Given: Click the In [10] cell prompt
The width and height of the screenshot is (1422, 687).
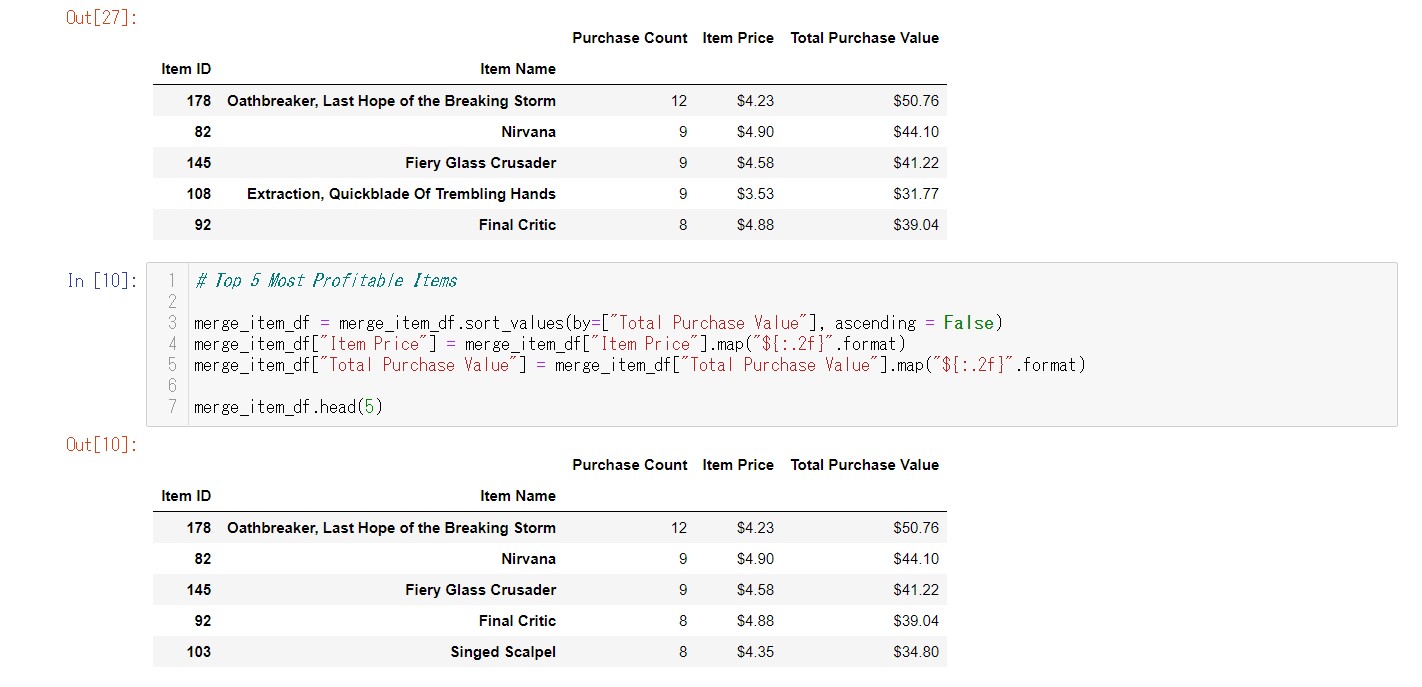Looking at the screenshot, I should point(101,281).
